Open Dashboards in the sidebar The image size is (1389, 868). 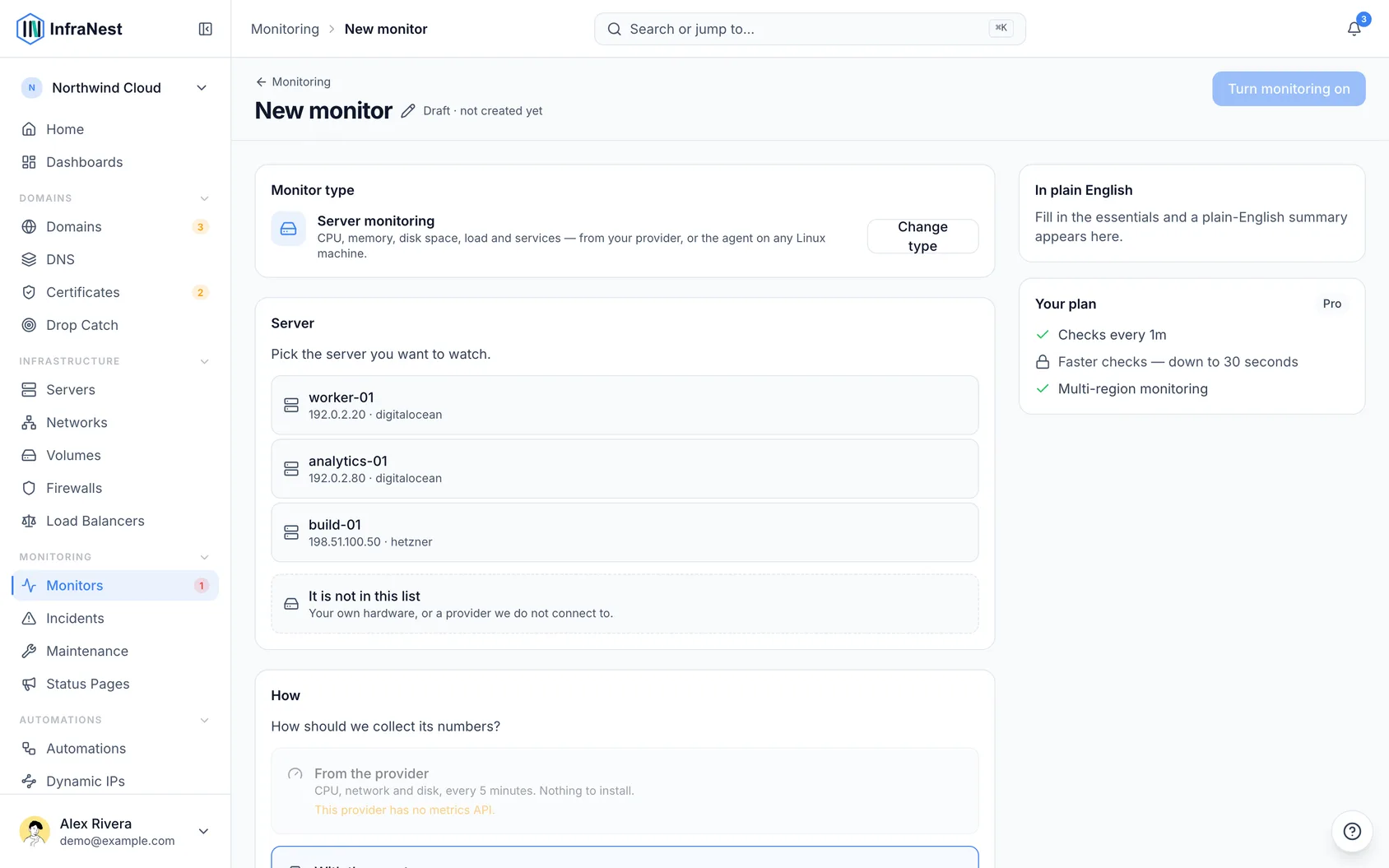[x=115, y=162]
